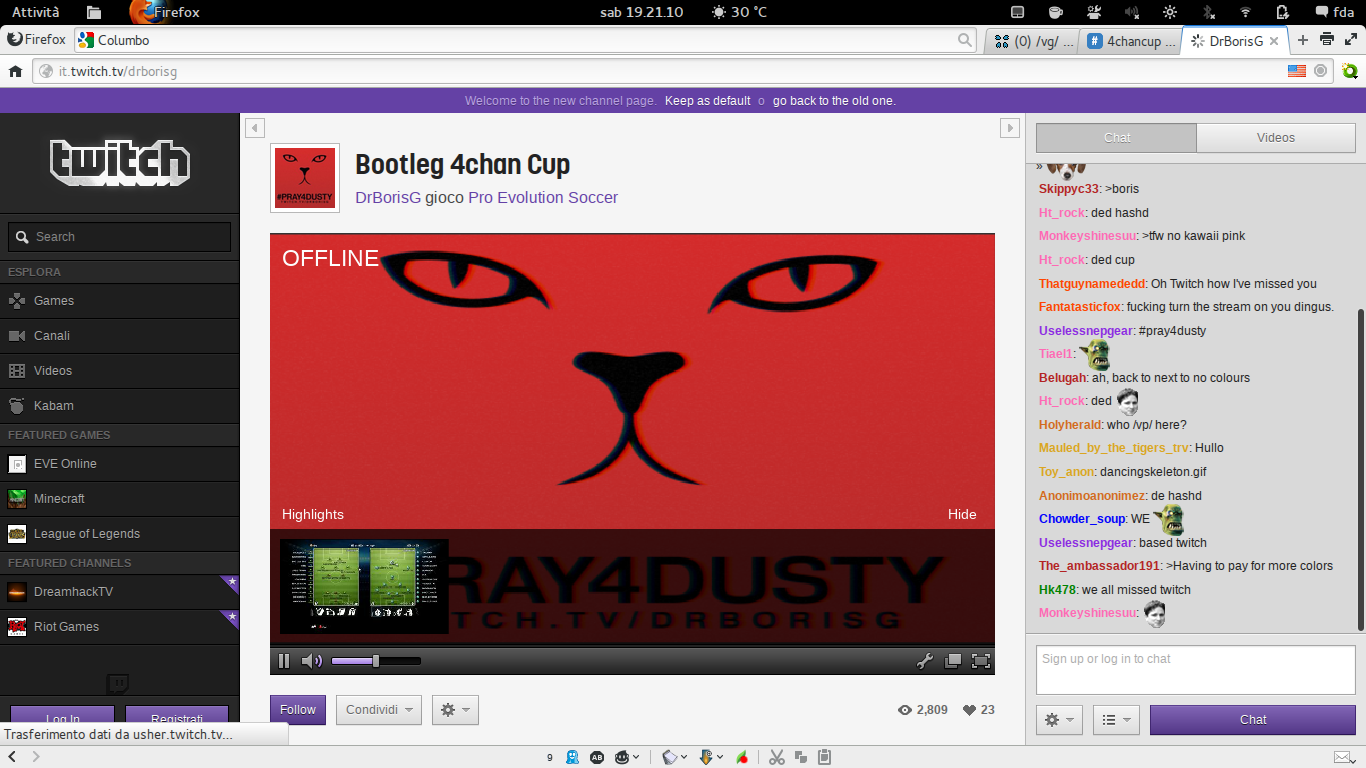Adjust the video player volume slider
The height and width of the screenshot is (768, 1366).
pyautogui.click(x=376, y=660)
